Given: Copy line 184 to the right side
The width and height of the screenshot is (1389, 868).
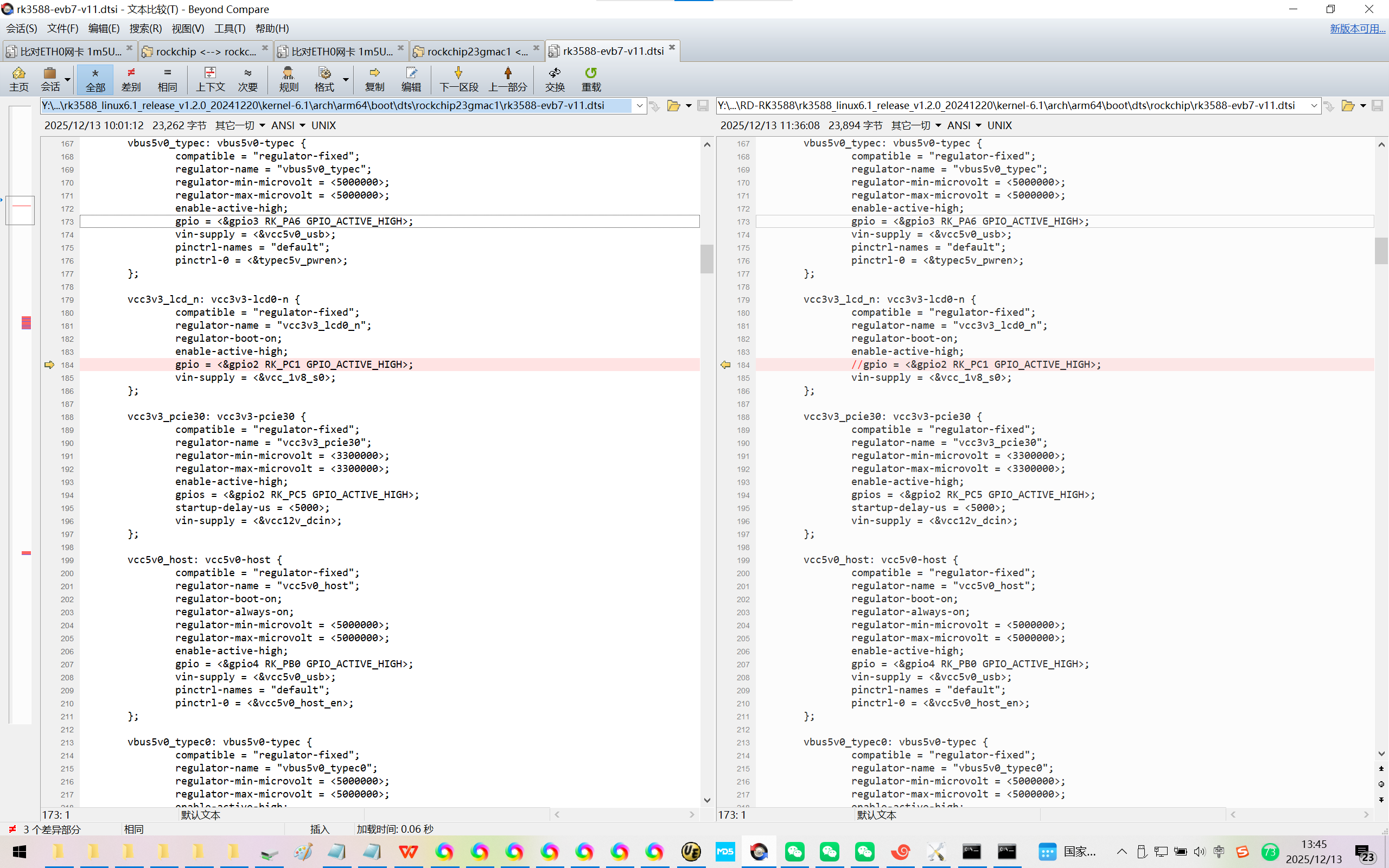Looking at the screenshot, I should (x=49, y=365).
